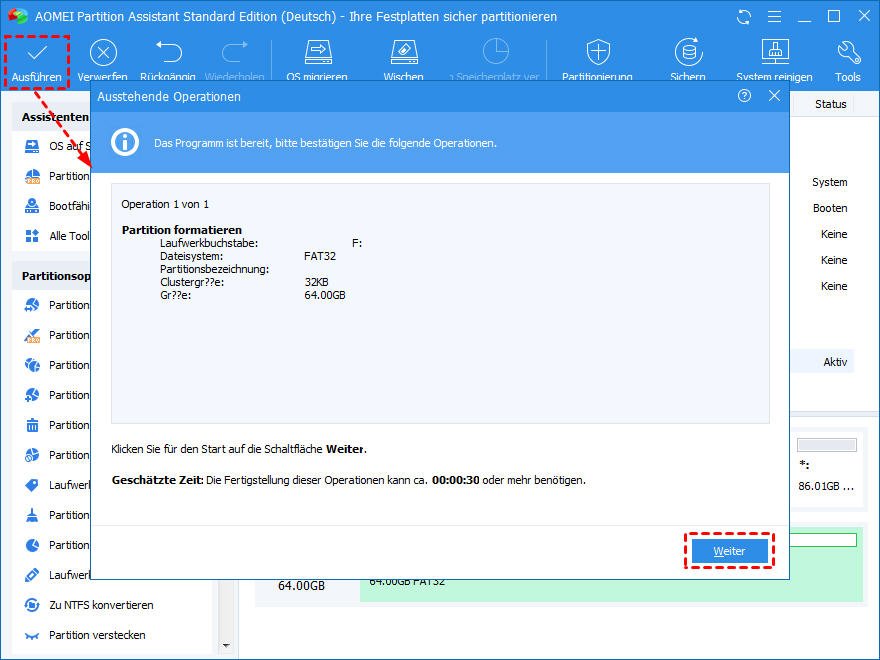Click the Weiter button

pos(729,551)
